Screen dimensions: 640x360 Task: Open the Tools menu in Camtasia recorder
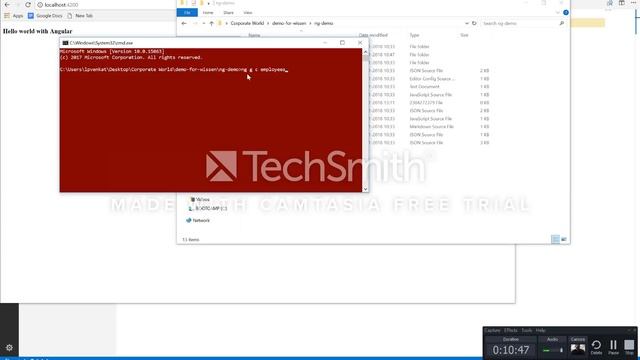point(527,330)
